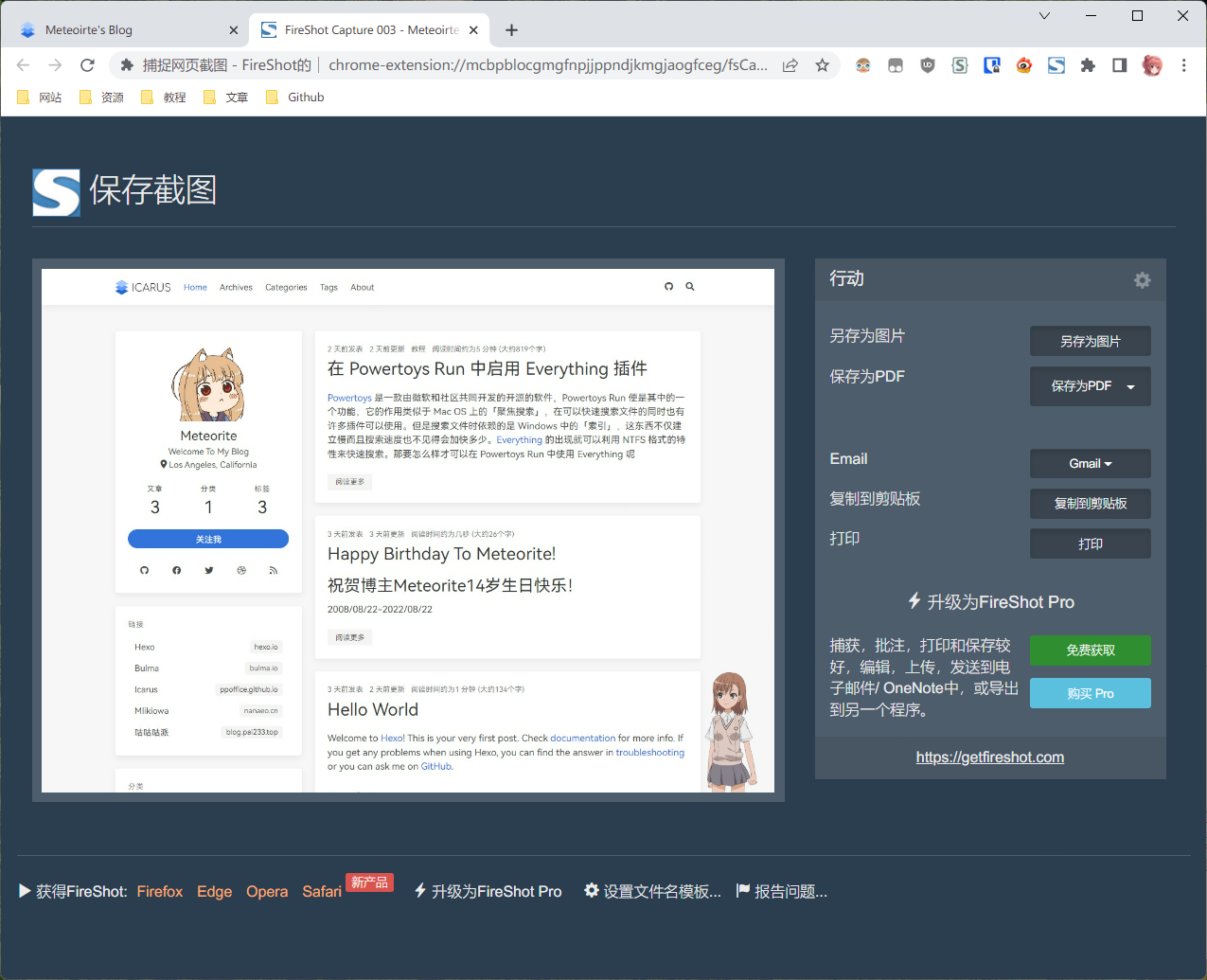Open the Github bookmarks folder

(295, 98)
